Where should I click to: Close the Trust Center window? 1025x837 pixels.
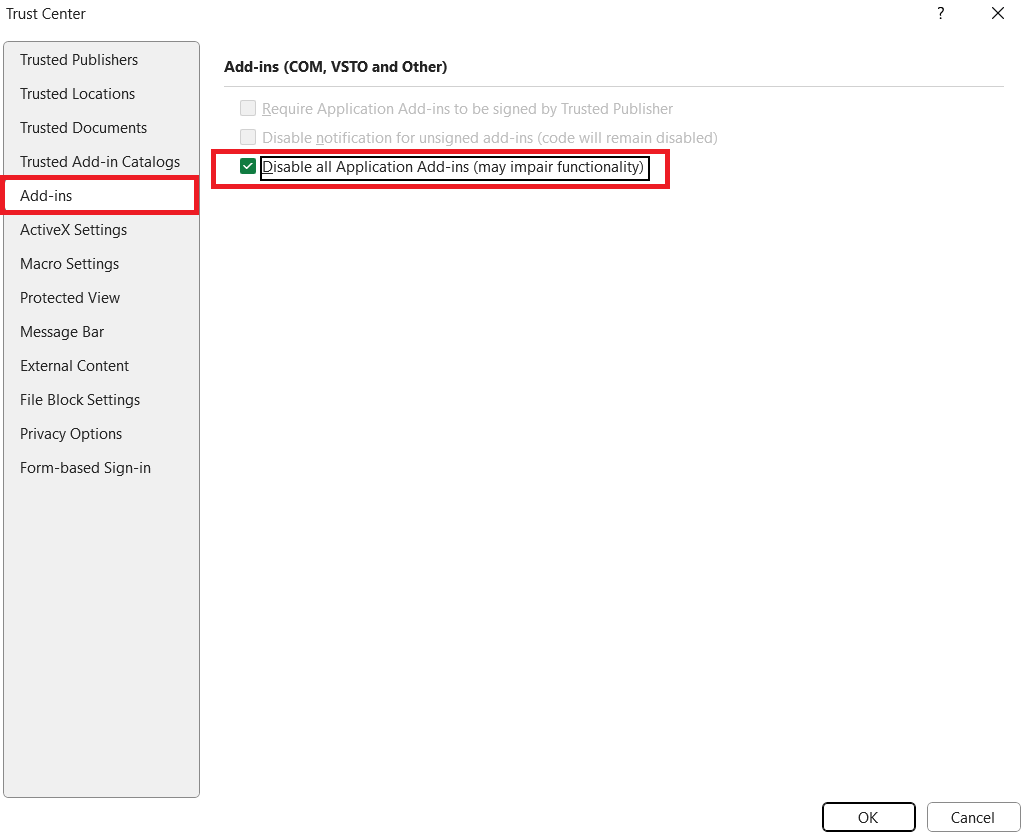click(998, 13)
